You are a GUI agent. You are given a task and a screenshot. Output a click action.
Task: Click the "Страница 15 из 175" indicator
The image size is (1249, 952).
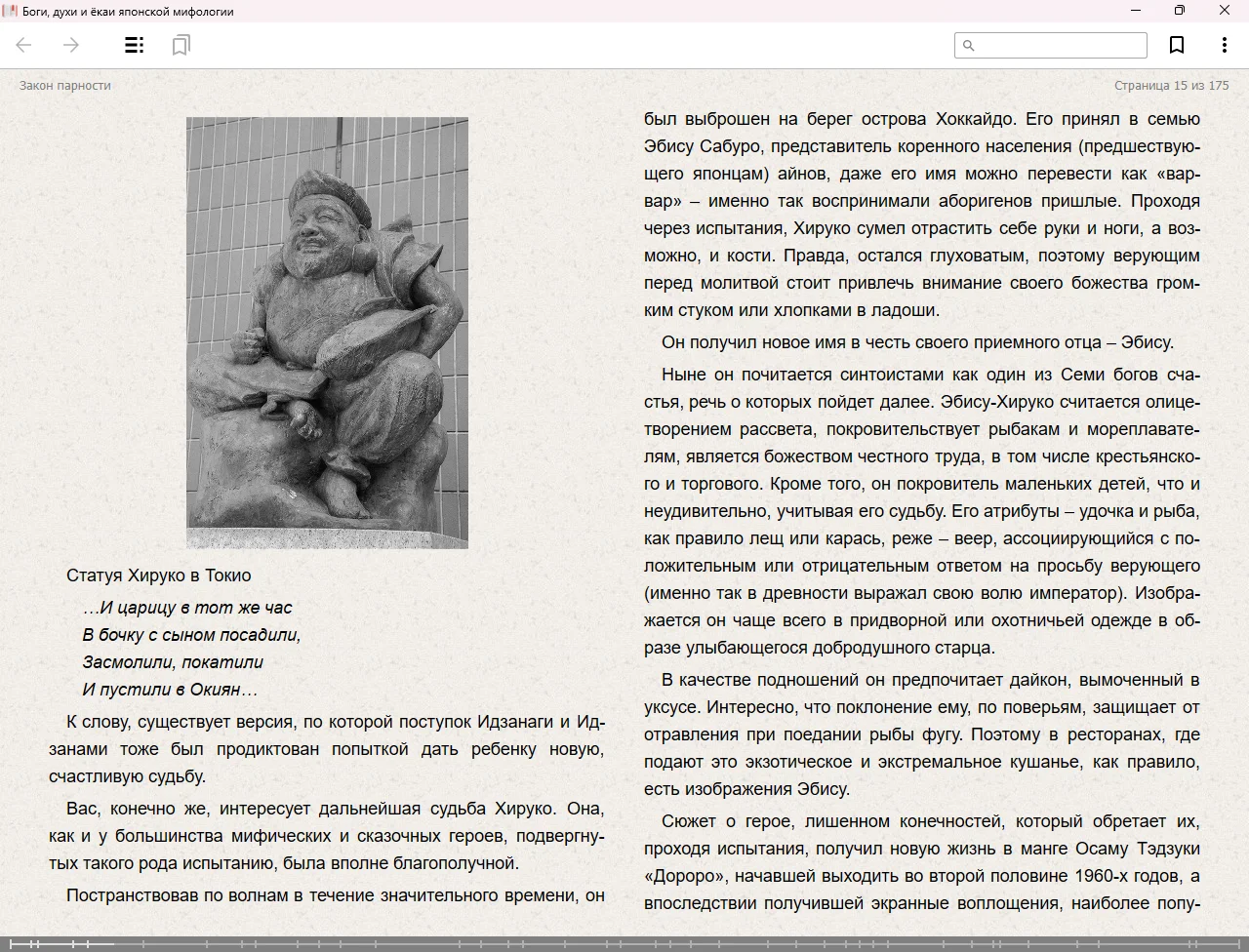(x=1171, y=86)
